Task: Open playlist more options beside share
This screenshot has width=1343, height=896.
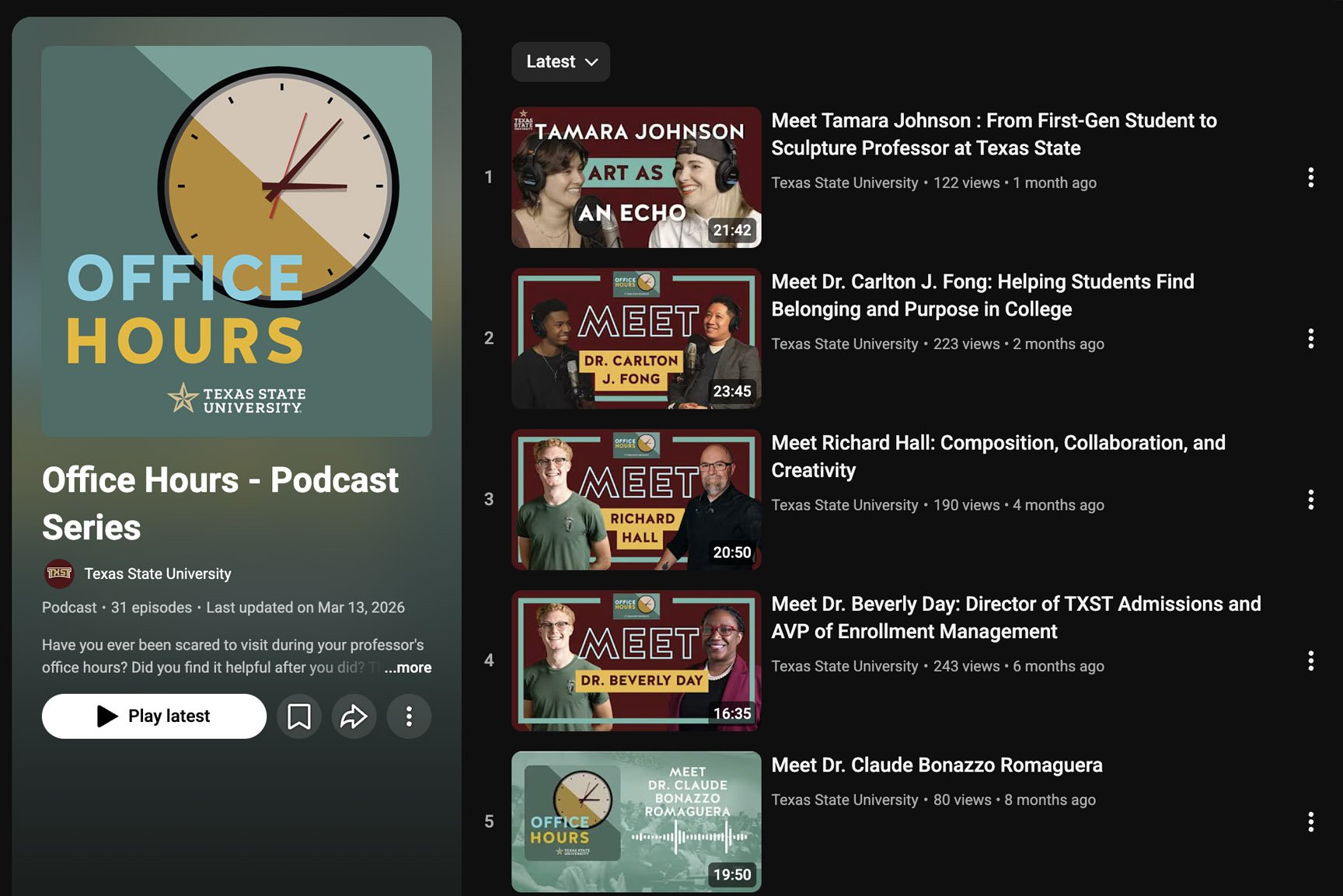Action: click(x=409, y=716)
